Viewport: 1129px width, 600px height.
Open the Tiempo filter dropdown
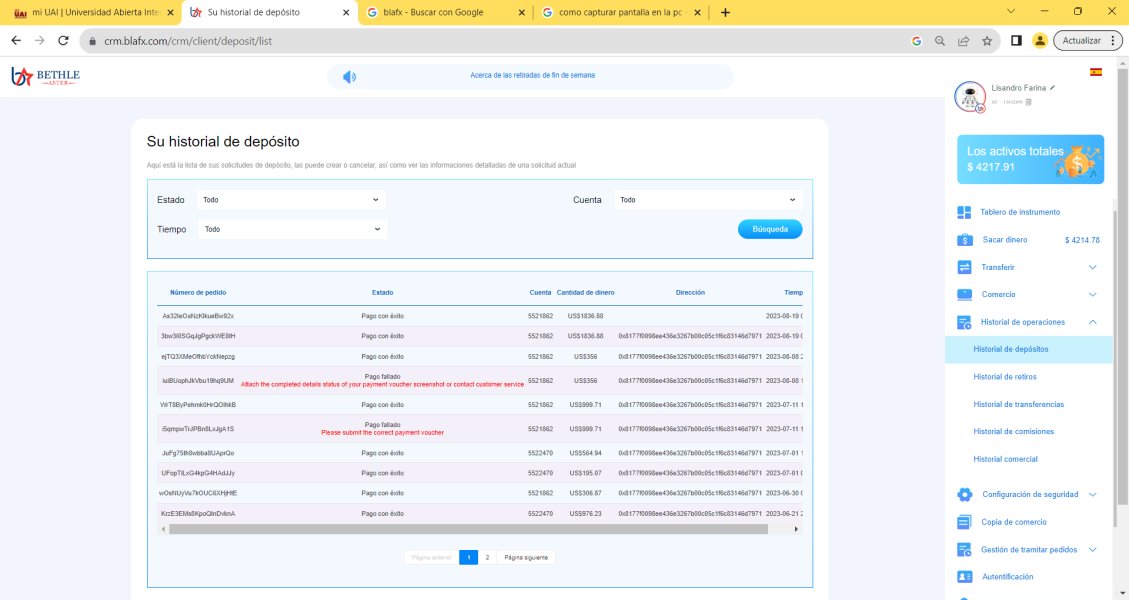[x=291, y=229]
